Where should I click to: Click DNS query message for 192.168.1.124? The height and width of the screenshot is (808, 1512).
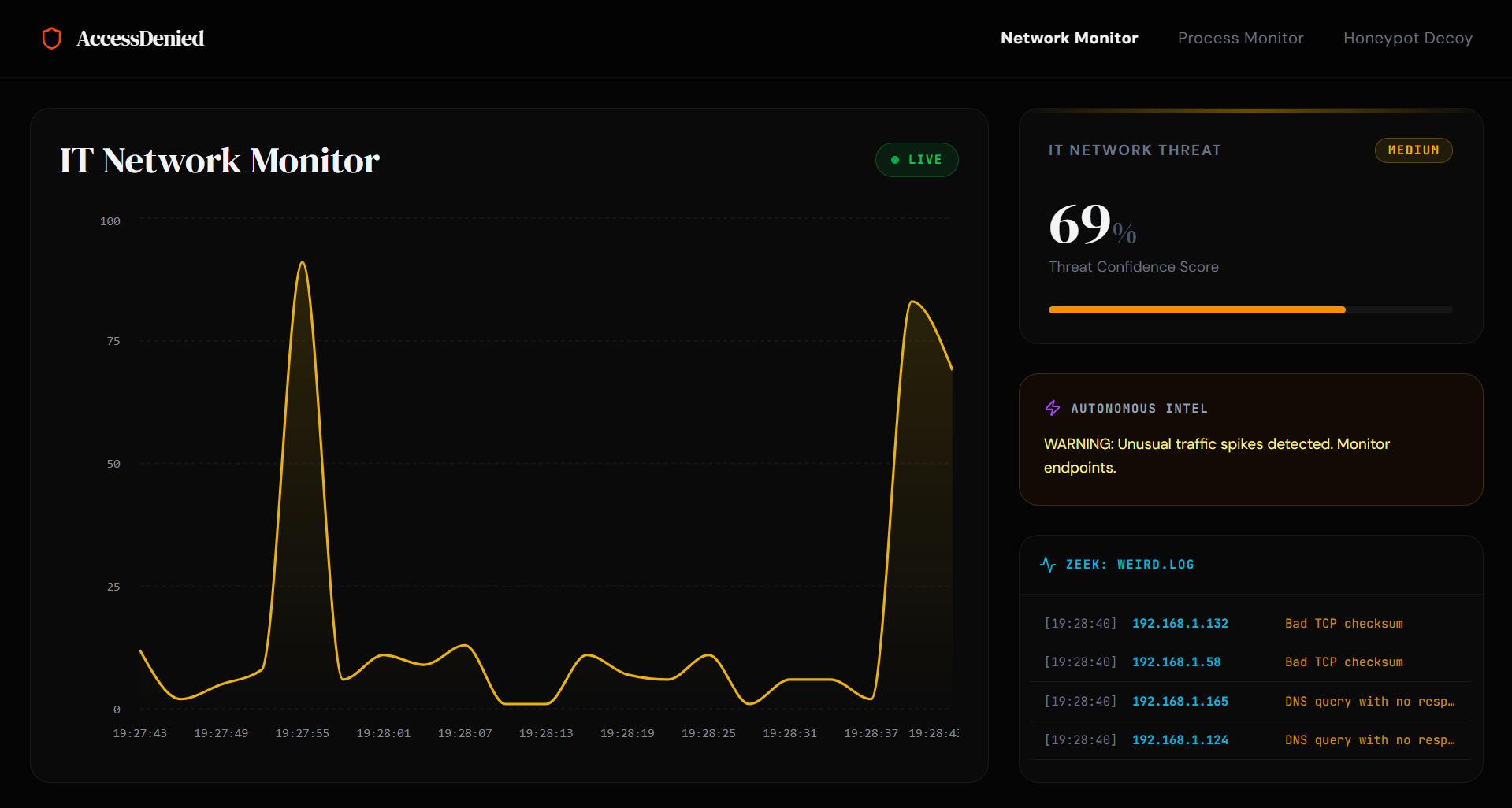(1370, 739)
